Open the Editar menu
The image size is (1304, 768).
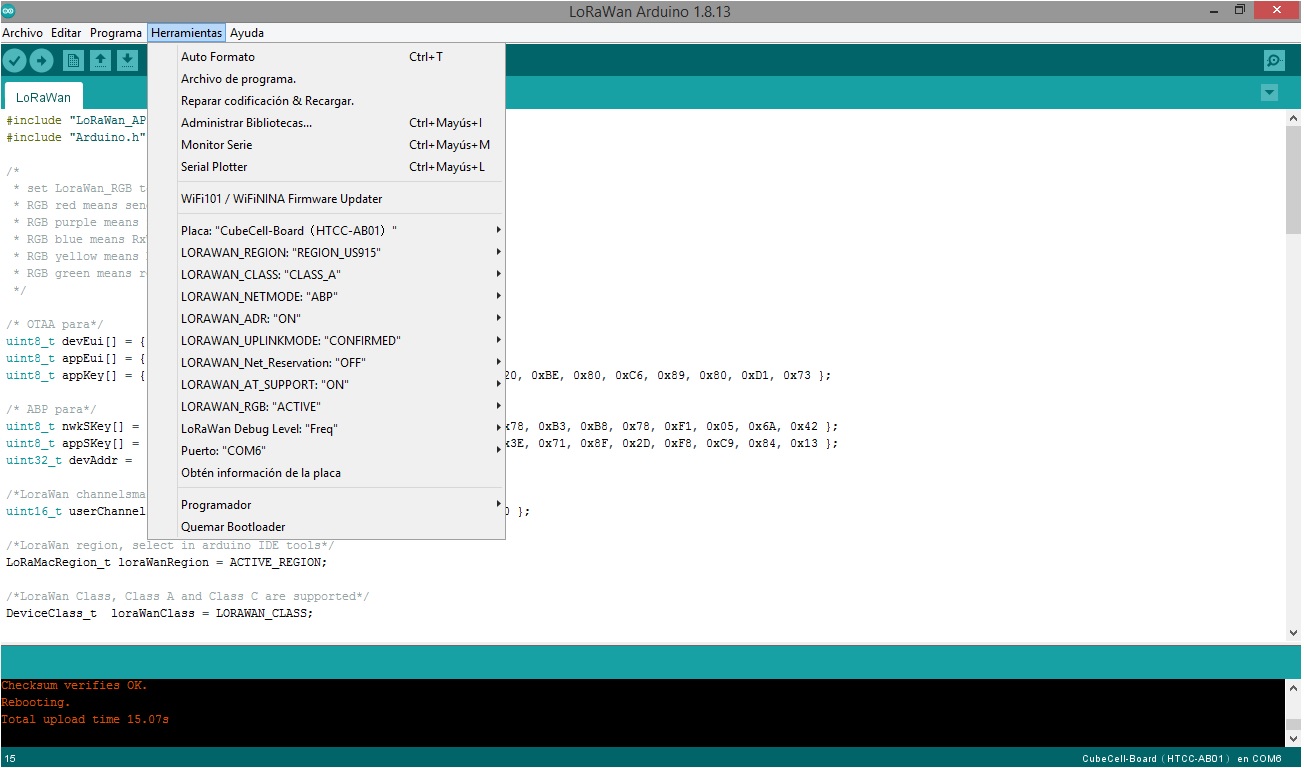click(66, 33)
